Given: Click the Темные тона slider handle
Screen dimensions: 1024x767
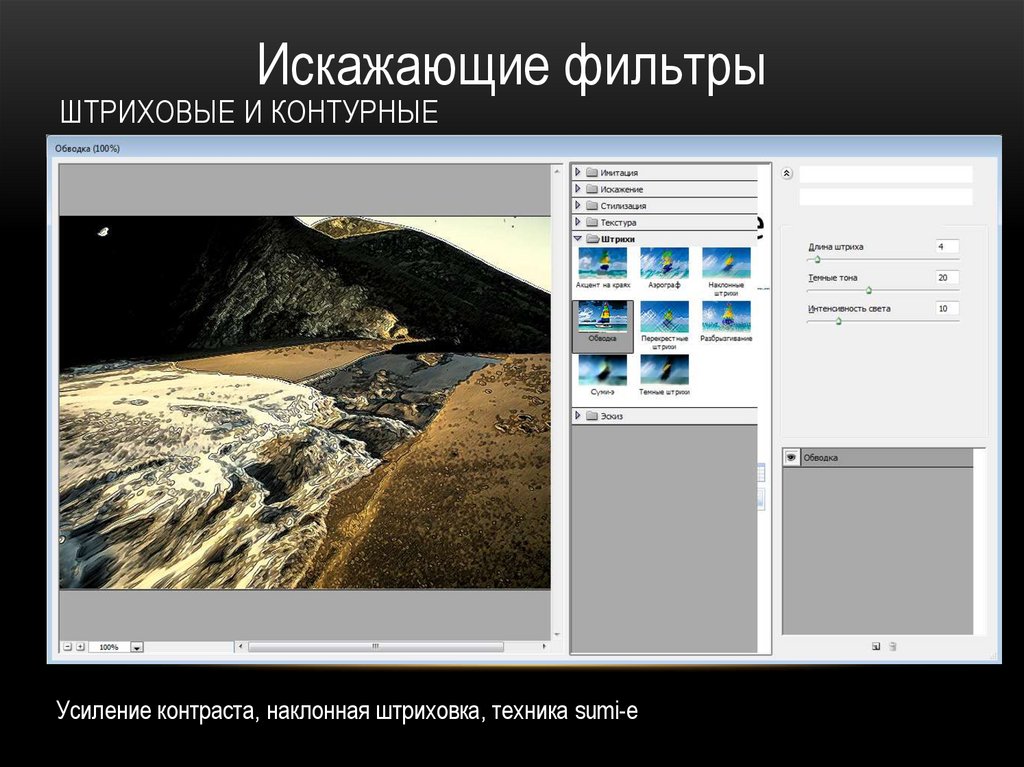Looking at the screenshot, I should point(868,290).
